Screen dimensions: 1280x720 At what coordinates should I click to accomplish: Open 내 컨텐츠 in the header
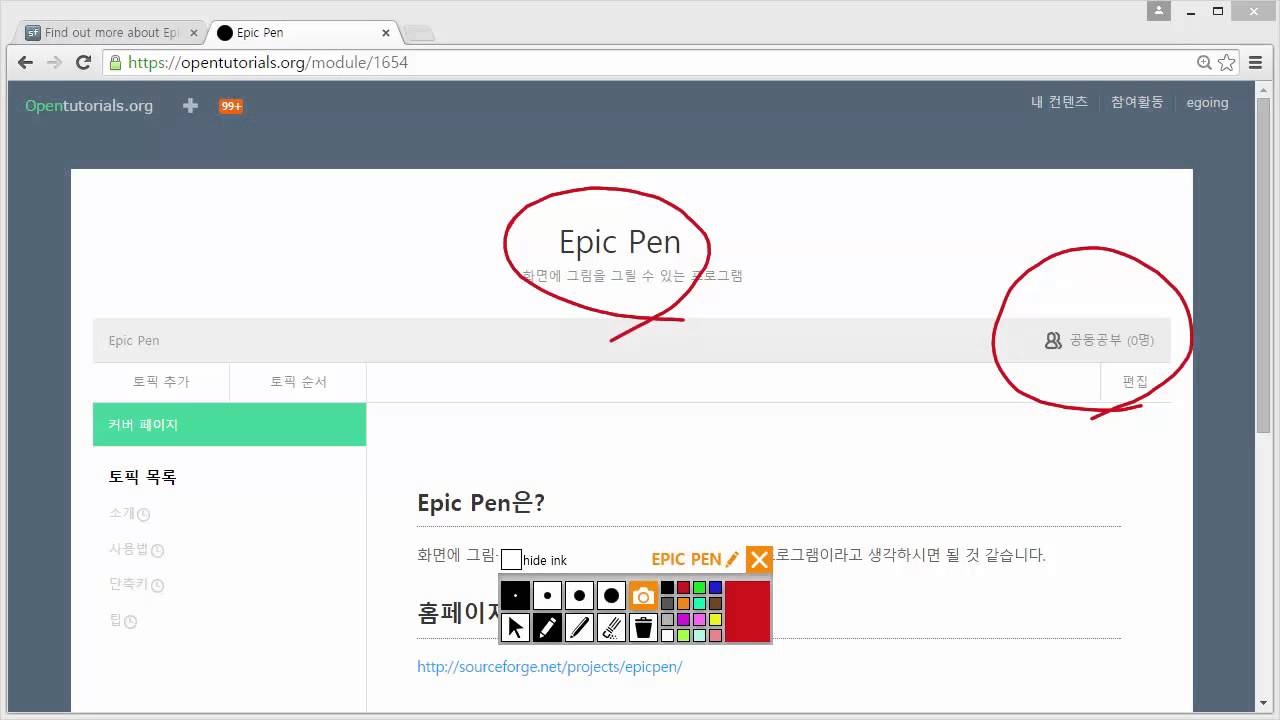pos(1059,102)
